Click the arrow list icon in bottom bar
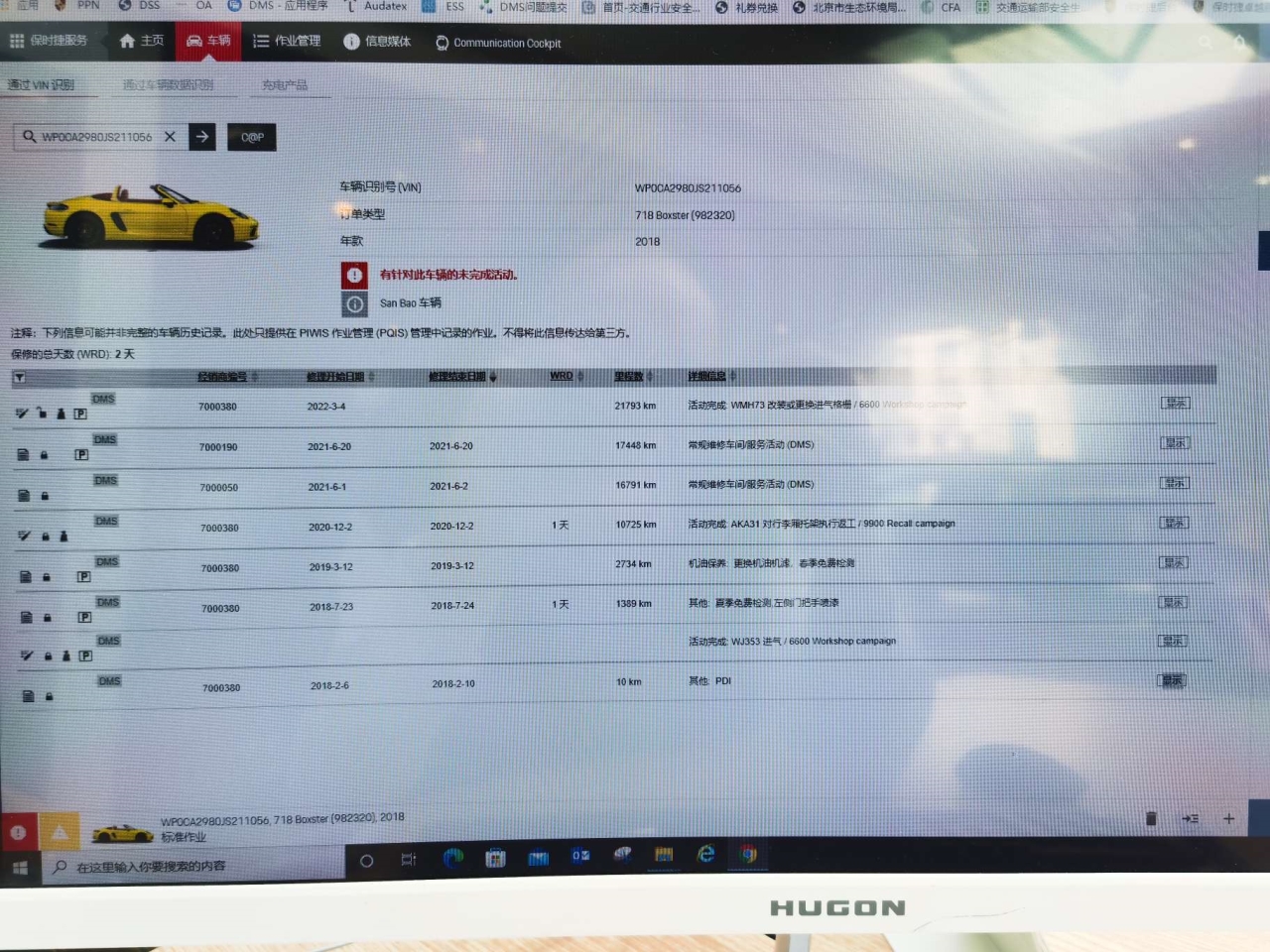Image resolution: width=1270 pixels, height=952 pixels. [1190, 818]
